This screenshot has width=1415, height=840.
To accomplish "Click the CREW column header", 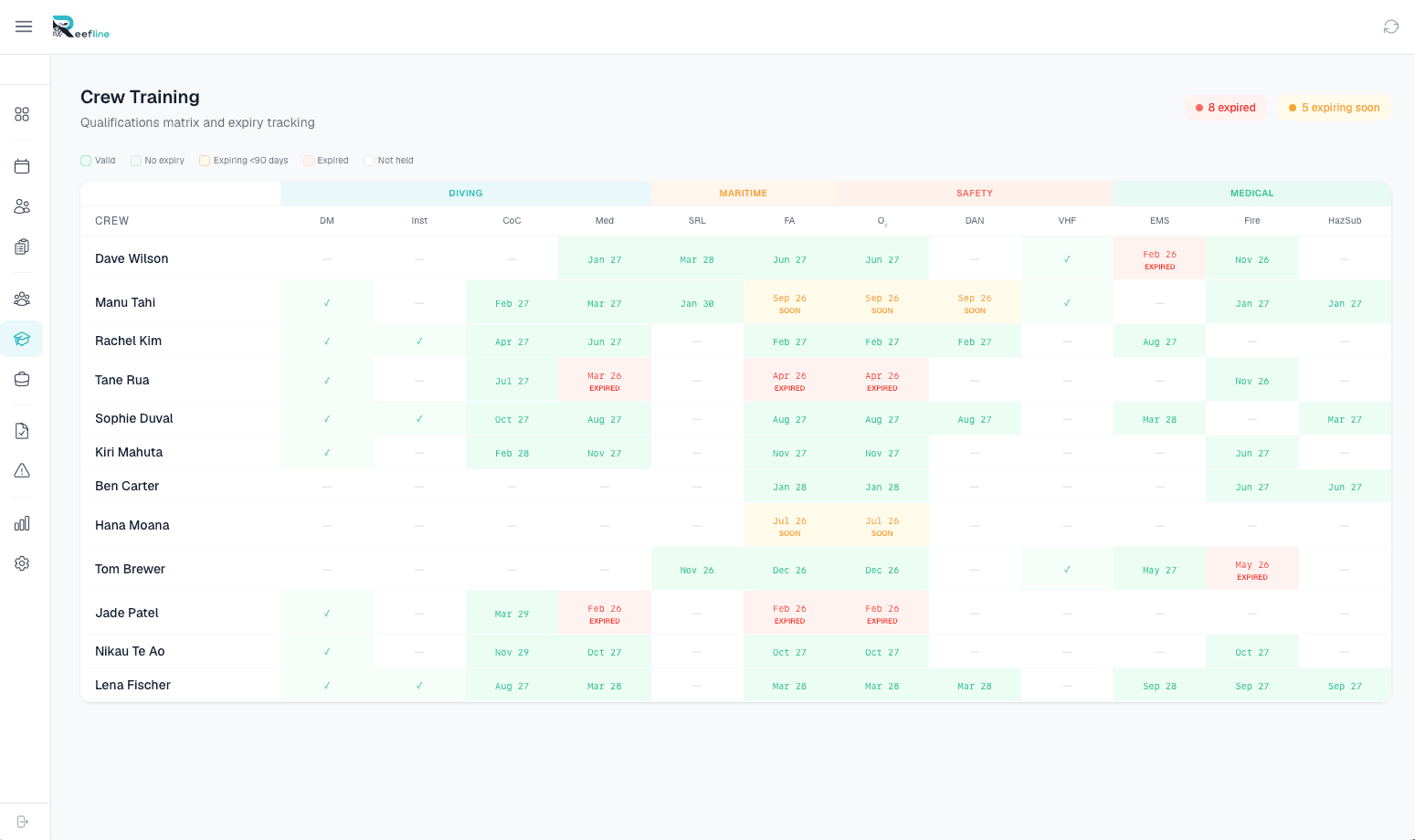I will [x=112, y=221].
